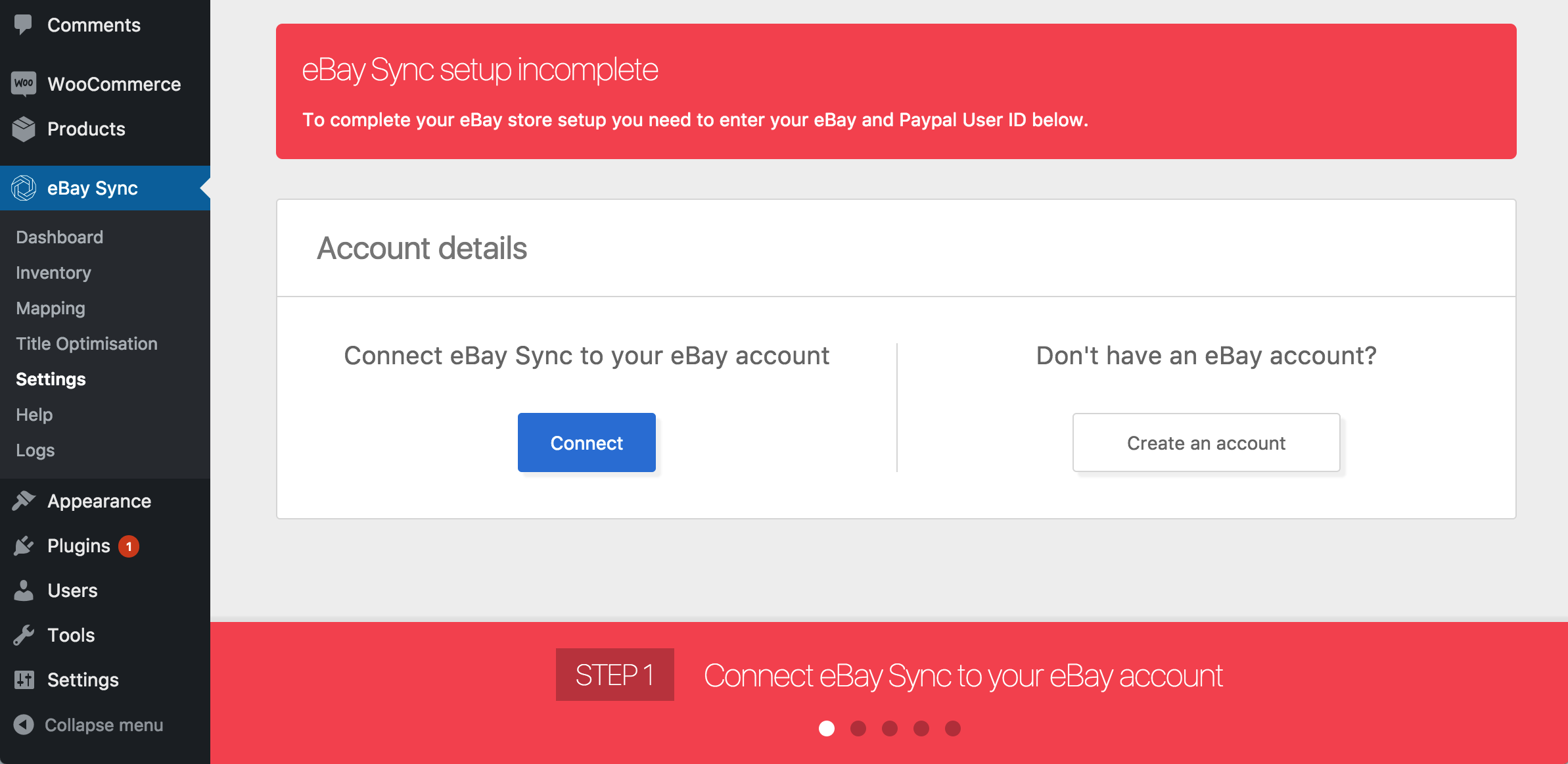Open Comments via the speech bubble icon
The width and height of the screenshot is (1568, 764).
click(x=24, y=24)
